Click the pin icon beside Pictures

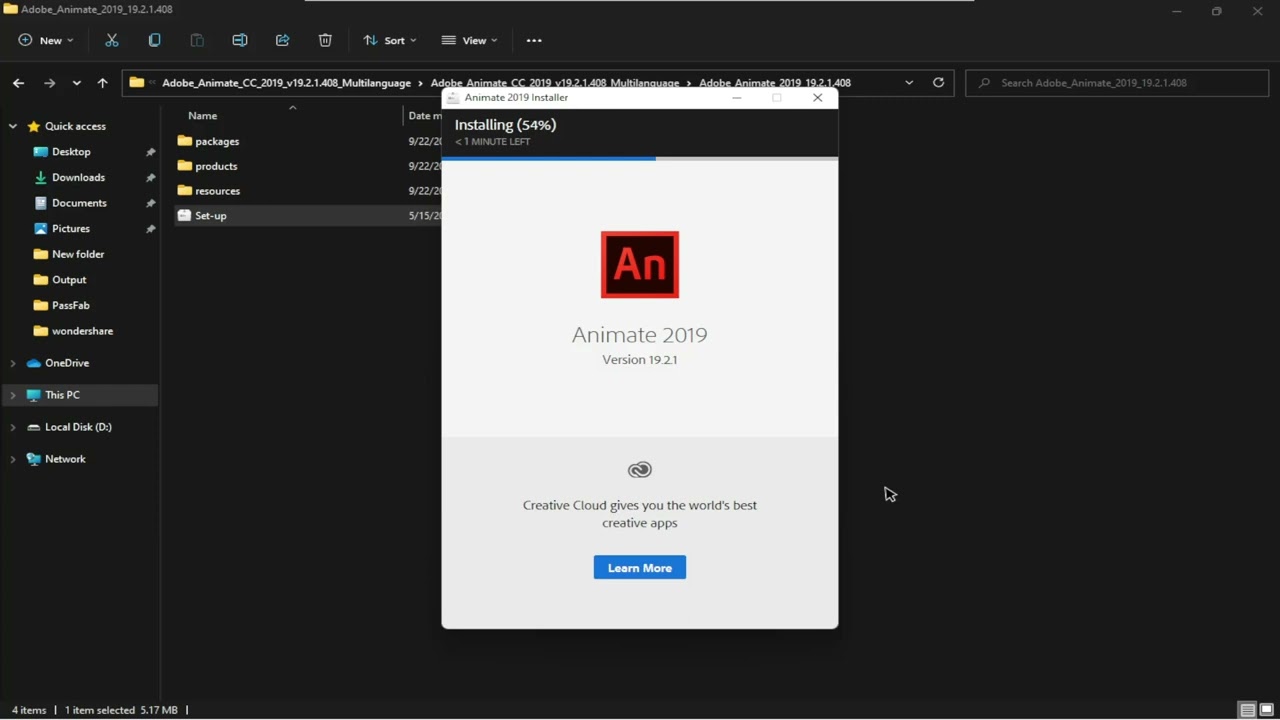click(150, 229)
